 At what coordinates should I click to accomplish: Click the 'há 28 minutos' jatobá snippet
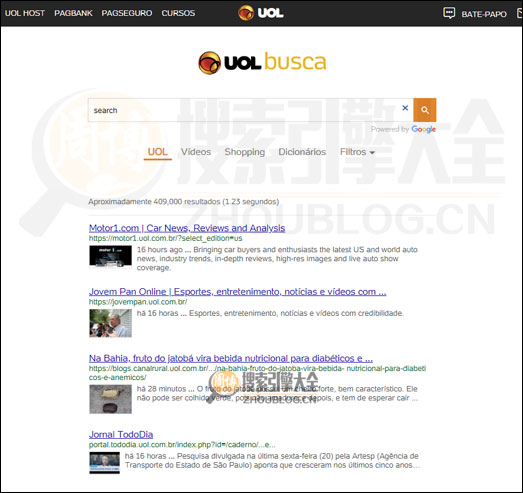277,394
